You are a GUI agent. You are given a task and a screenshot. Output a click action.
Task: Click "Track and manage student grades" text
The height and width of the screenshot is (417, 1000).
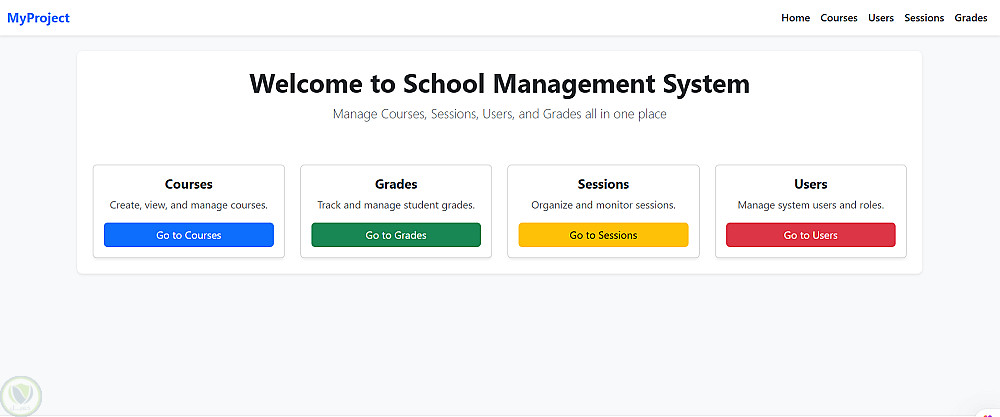(396, 205)
